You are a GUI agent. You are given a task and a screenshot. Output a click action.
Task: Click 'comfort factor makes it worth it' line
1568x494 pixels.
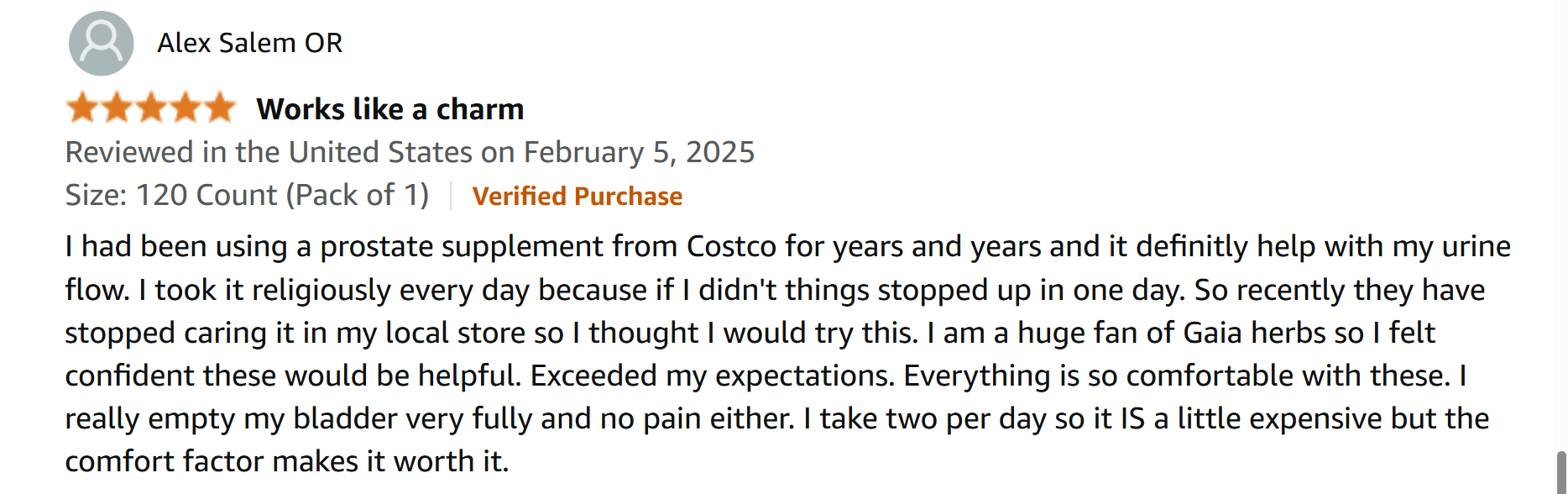[287, 461]
